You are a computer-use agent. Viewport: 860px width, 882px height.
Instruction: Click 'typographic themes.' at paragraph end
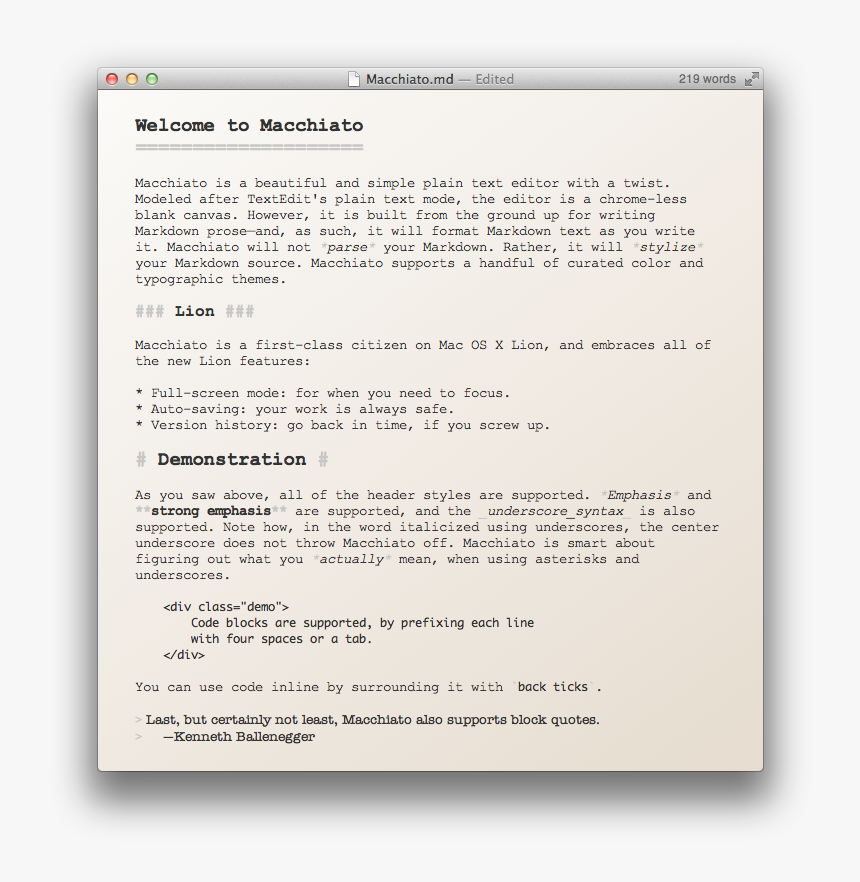[x=211, y=279]
